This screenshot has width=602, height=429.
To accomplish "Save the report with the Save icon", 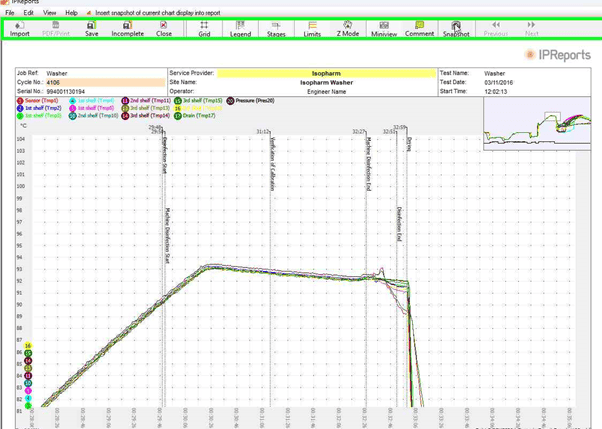I will 91,29.
